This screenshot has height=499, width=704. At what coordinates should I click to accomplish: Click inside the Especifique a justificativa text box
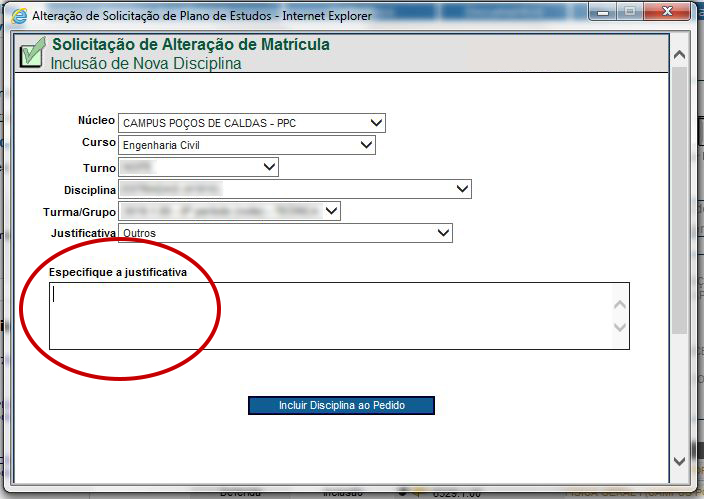point(330,315)
